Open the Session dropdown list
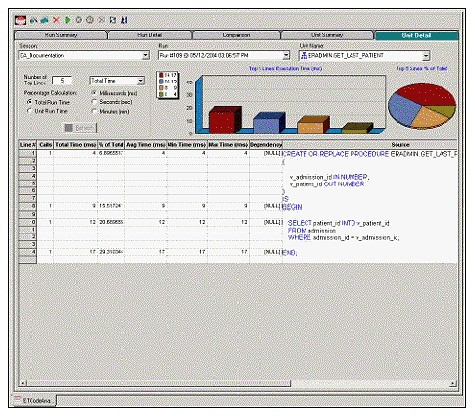This screenshot has width=475, height=416. (146, 55)
